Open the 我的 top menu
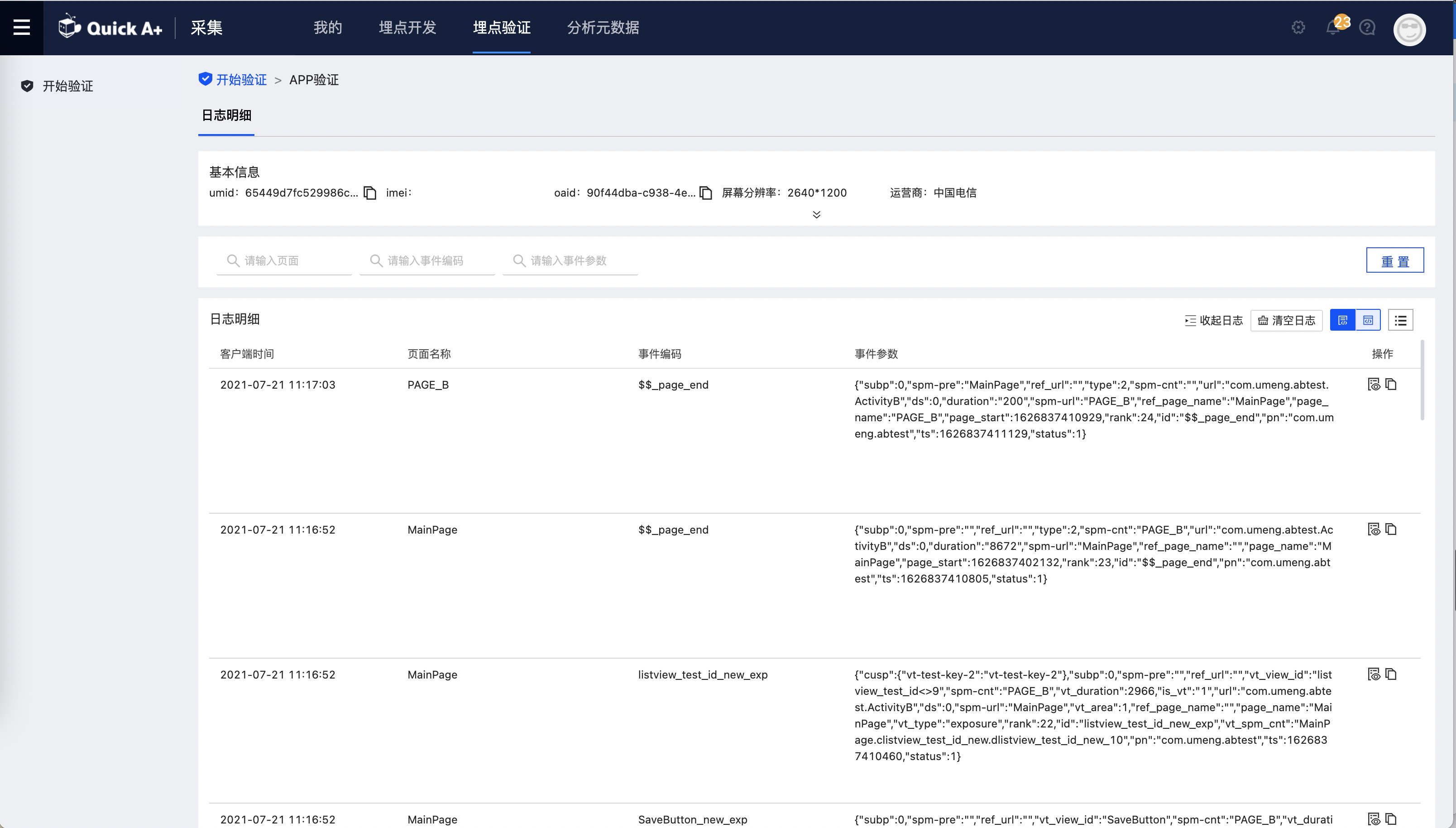The image size is (1456, 828). pos(328,27)
